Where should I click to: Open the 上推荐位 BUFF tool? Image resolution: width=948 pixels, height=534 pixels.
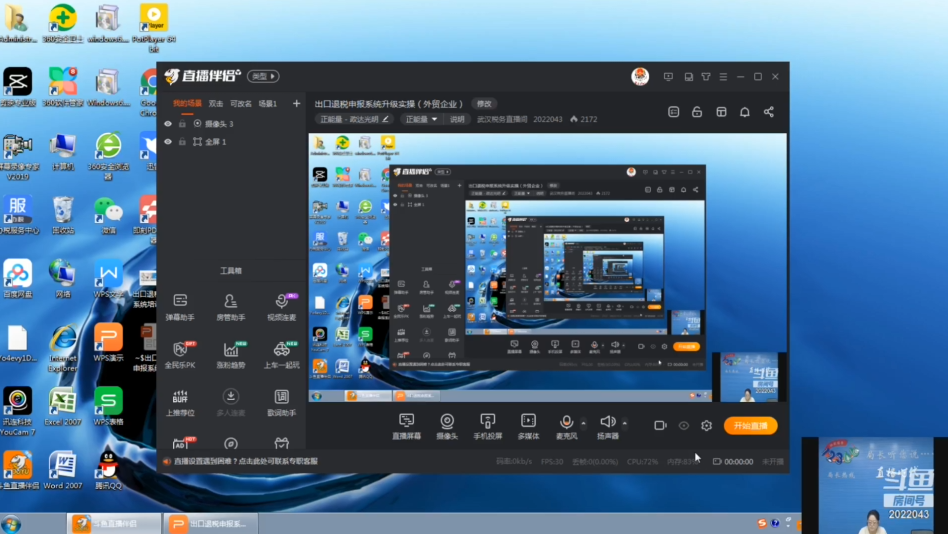click(x=180, y=403)
